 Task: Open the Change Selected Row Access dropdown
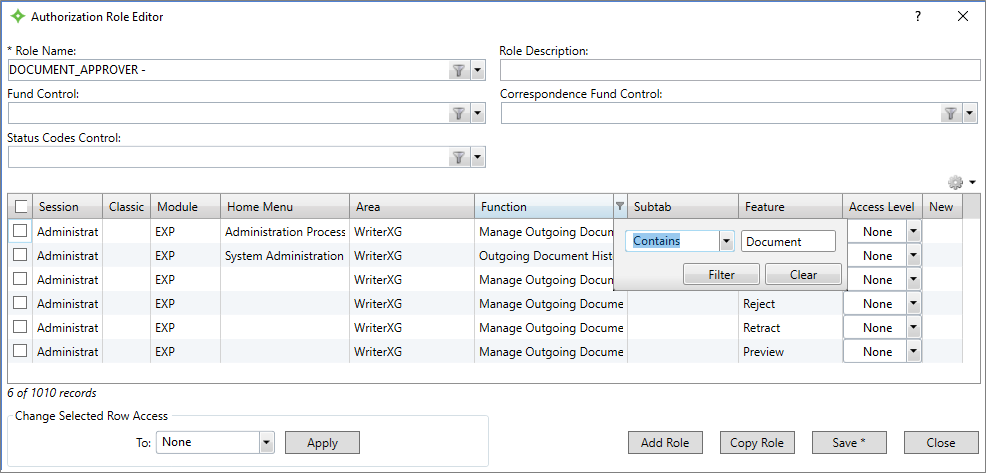[266, 442]
